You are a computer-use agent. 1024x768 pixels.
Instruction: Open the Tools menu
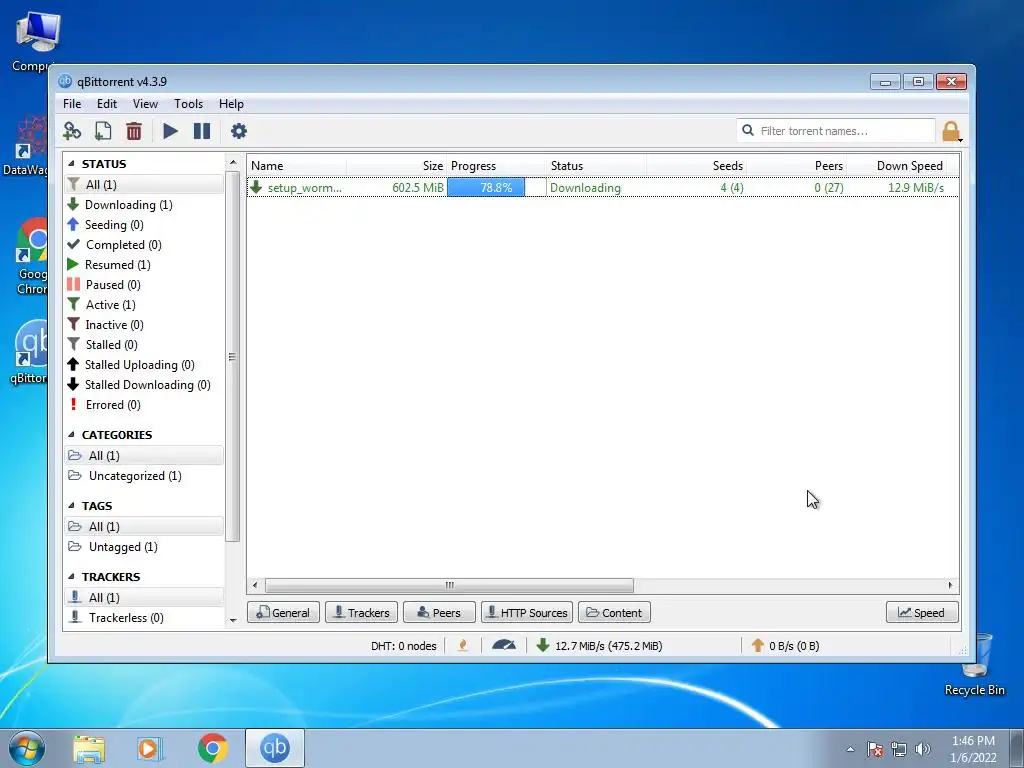188,104
